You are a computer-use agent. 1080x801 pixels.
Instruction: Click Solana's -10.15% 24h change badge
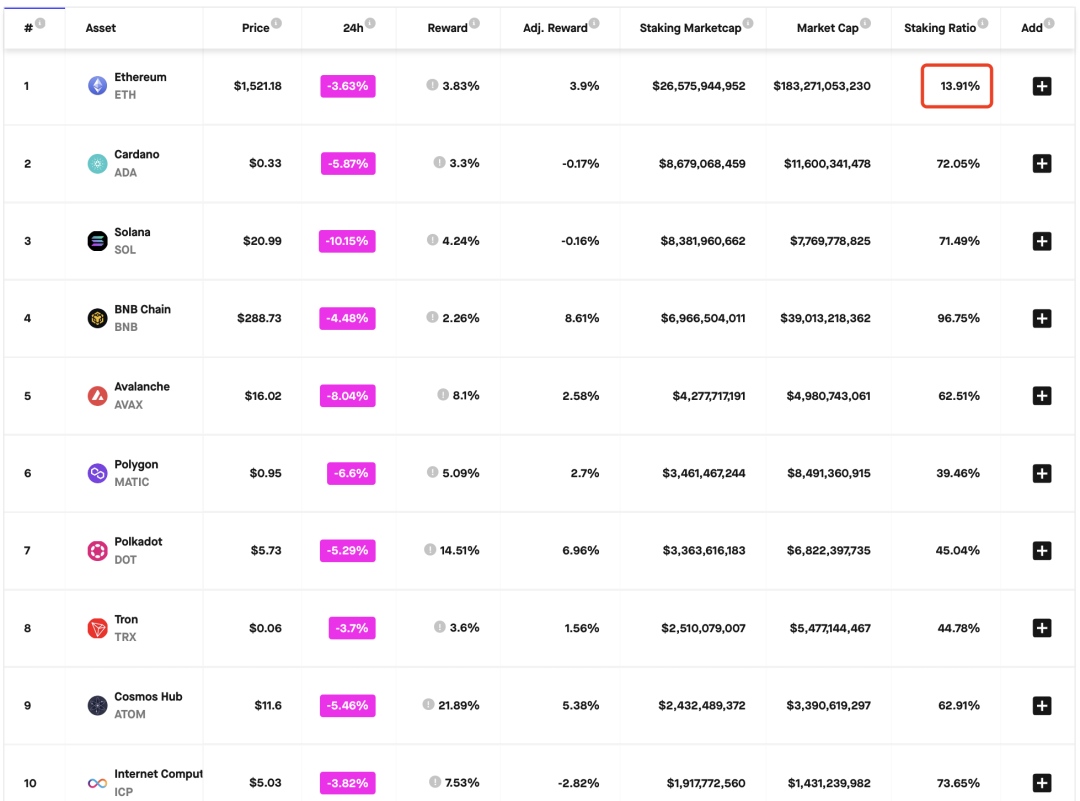click(347, 241)
